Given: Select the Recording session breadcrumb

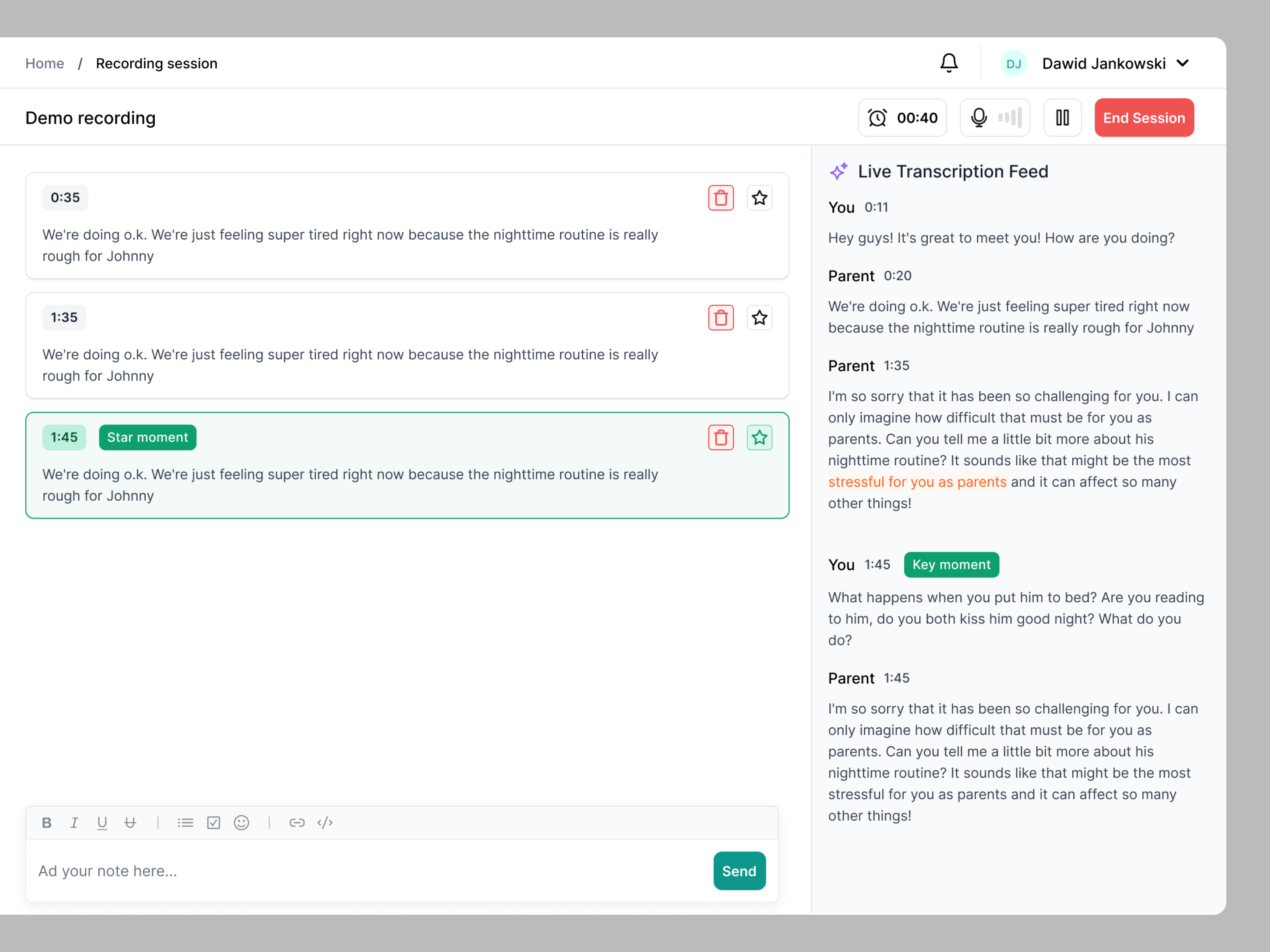Looking at the screenshot, I should pyautogui.click(x=157, y=63).
